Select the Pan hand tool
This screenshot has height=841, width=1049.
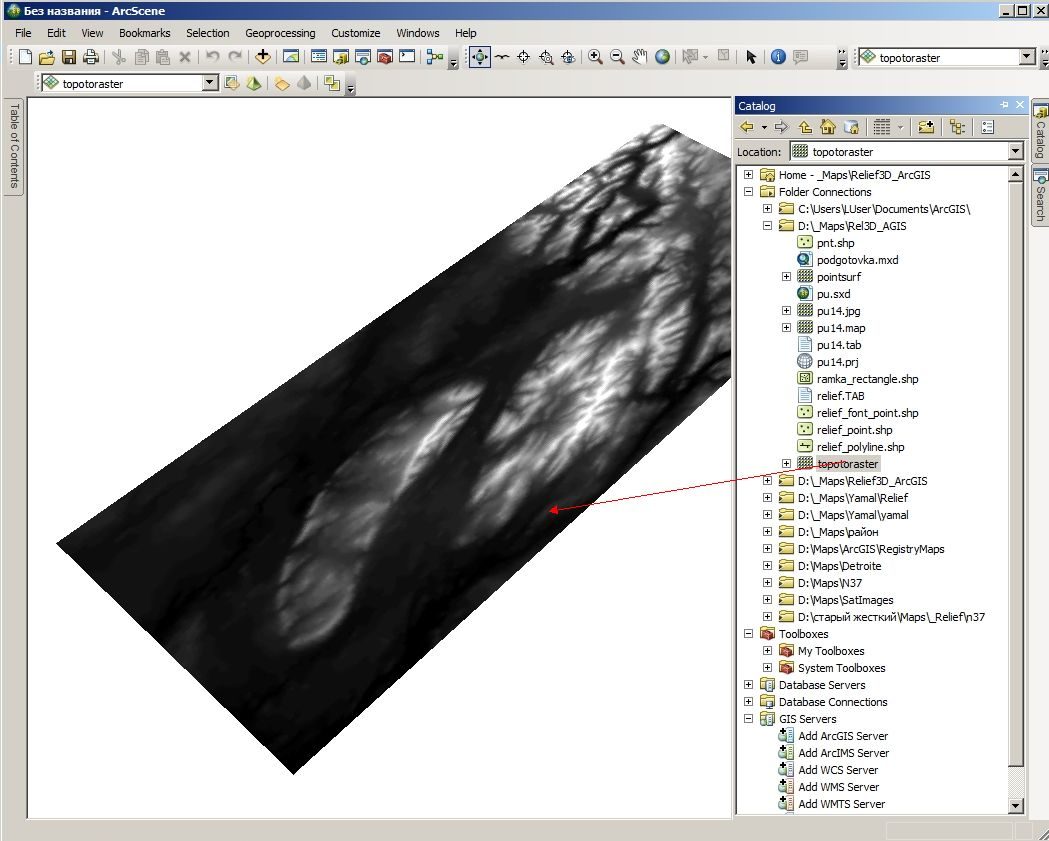(x=640, y=57)
